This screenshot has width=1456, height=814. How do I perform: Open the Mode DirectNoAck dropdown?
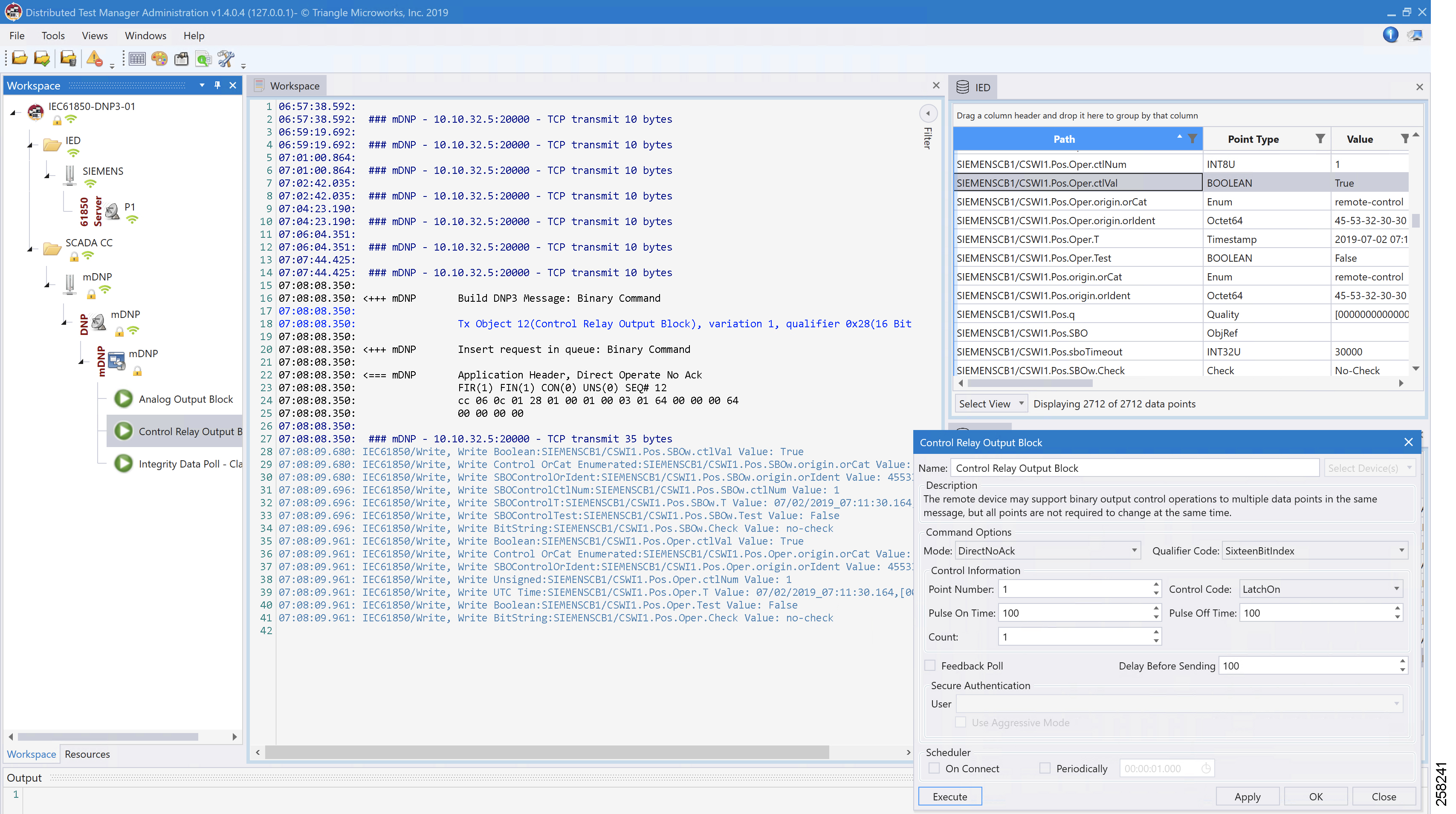click(1134, 551)
